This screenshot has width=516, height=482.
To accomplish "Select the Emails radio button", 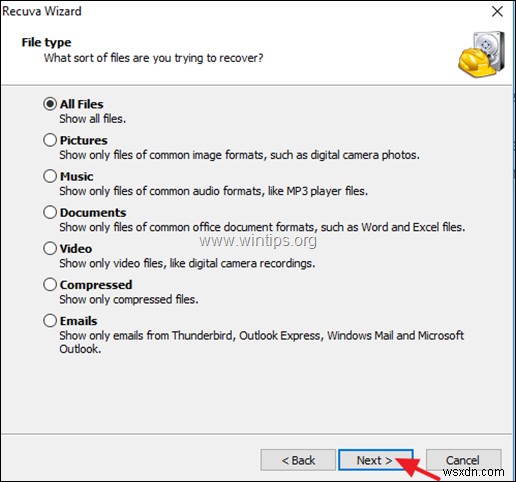I will pyautogui.click(x=50, y=321).
